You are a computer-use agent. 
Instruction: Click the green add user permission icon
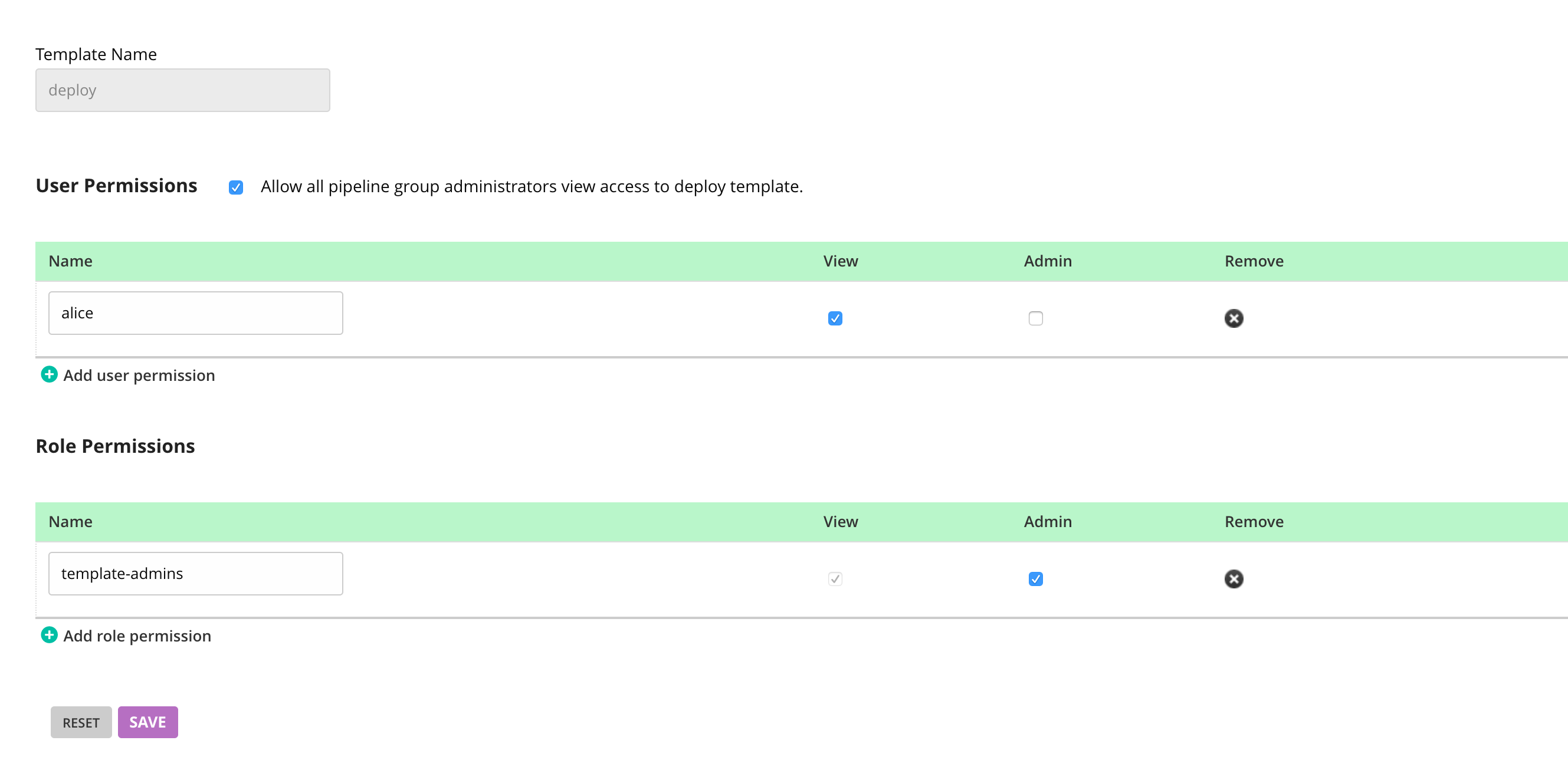tap(48, 375)
